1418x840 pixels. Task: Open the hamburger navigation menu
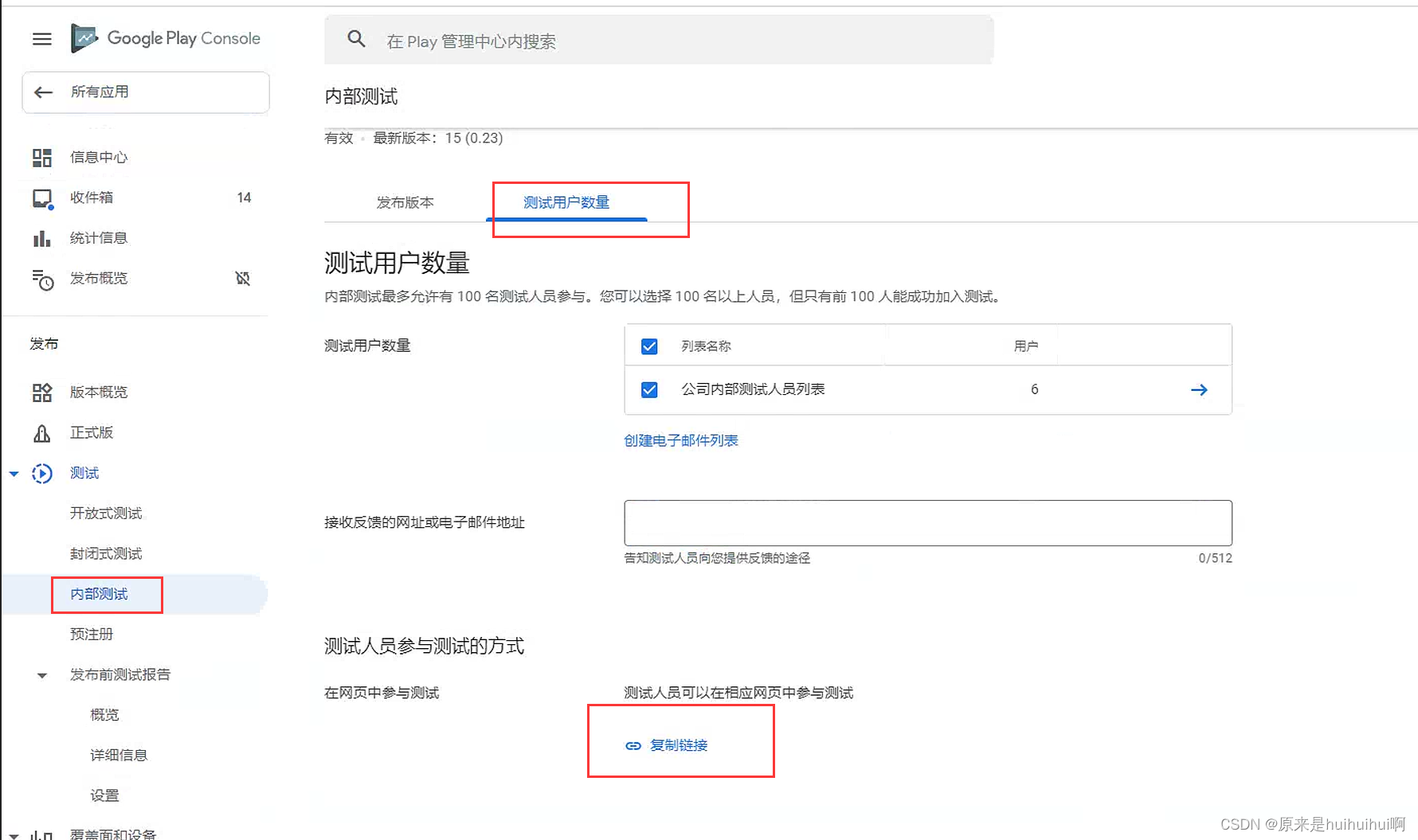tap(41, 39)
